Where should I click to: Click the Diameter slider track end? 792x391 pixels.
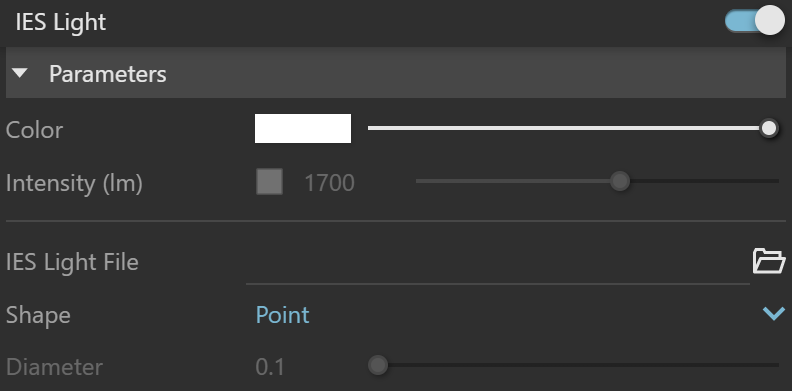tap(776, 365)
